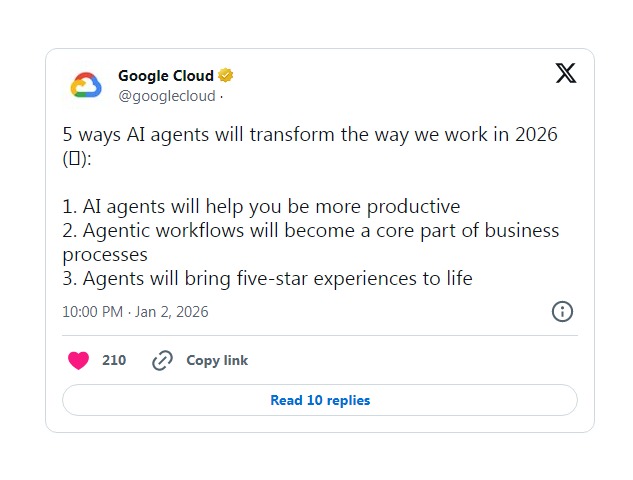Open the 10:00 PM Jan 2, 2026 timestamp
The height and width of the screenshot is (480, 633).
135,312
